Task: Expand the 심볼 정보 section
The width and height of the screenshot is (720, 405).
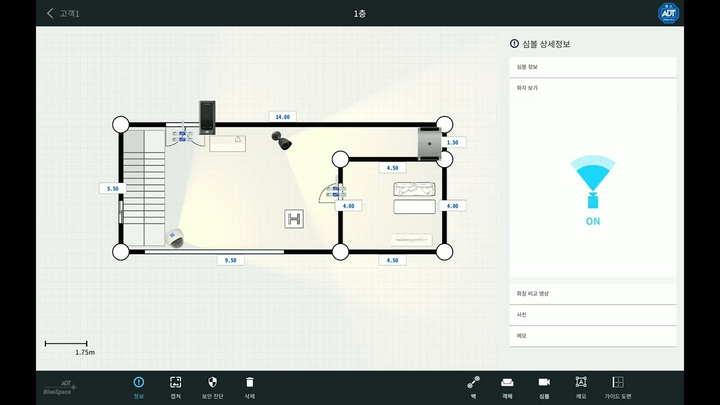Action: click(x=593, y=67)
